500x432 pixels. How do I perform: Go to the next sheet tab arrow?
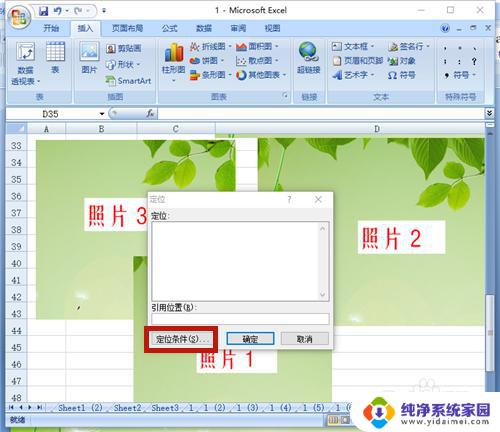click(x=30, y=407)
